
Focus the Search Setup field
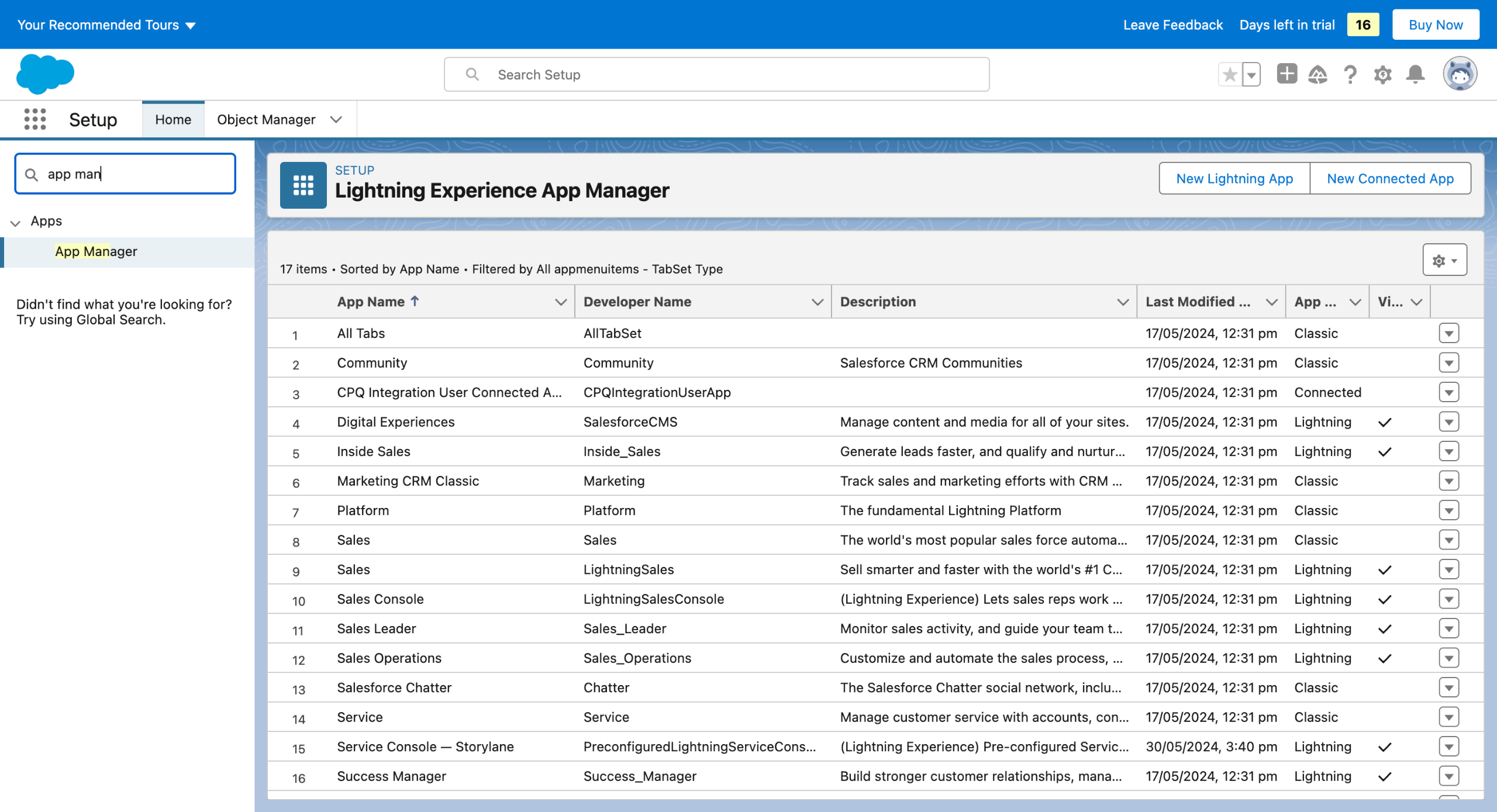click(716, 74)
